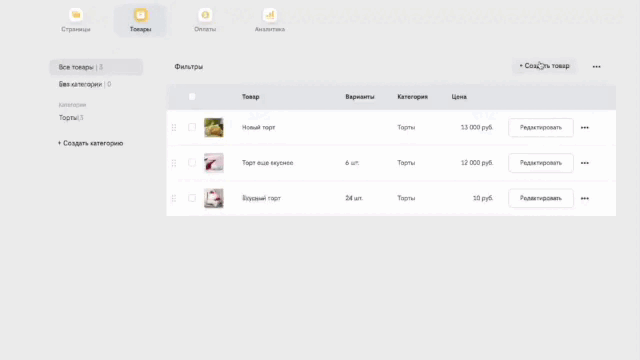This screenshot has height=360, width=640.
Task: Open the three-dot menu for Новый торт
Action: tap(584, 128)
